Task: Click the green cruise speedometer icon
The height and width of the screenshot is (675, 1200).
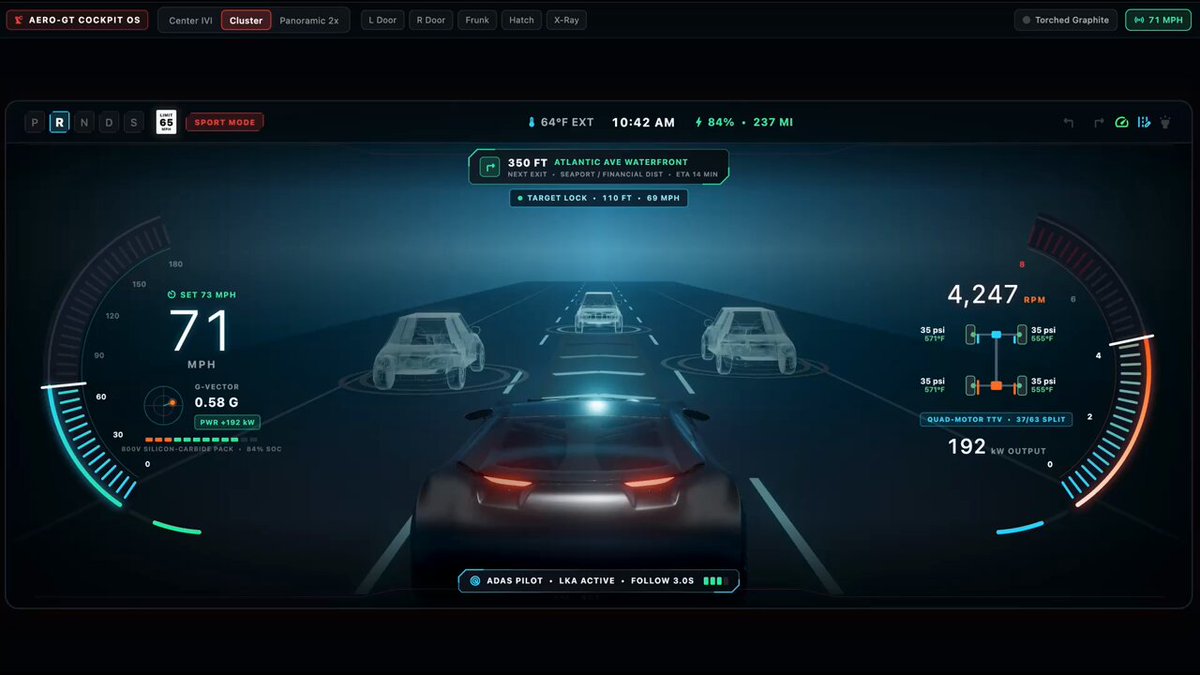Action: click(1121, 123)
